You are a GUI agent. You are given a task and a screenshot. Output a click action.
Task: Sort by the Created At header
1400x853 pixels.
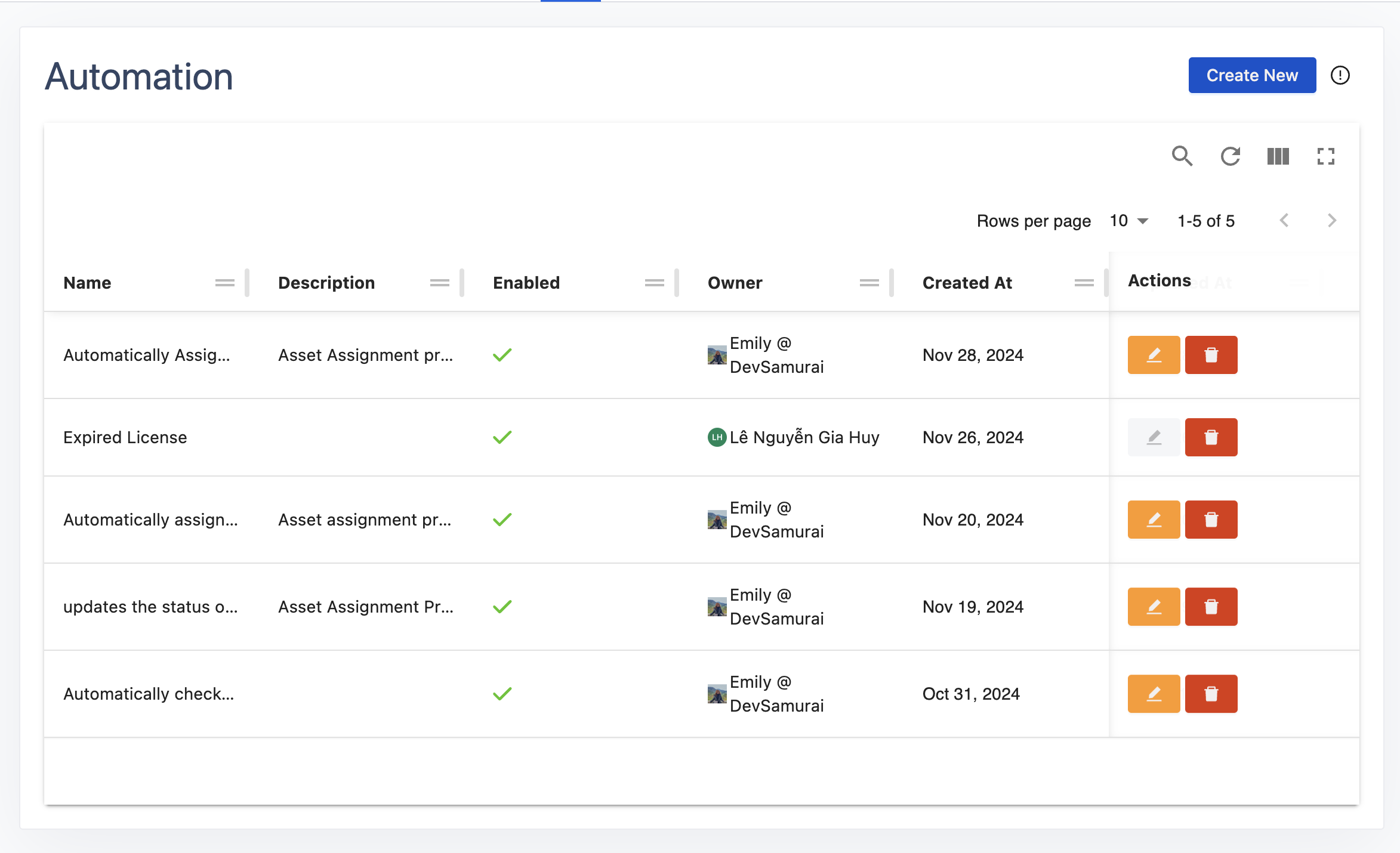[967, 283]
